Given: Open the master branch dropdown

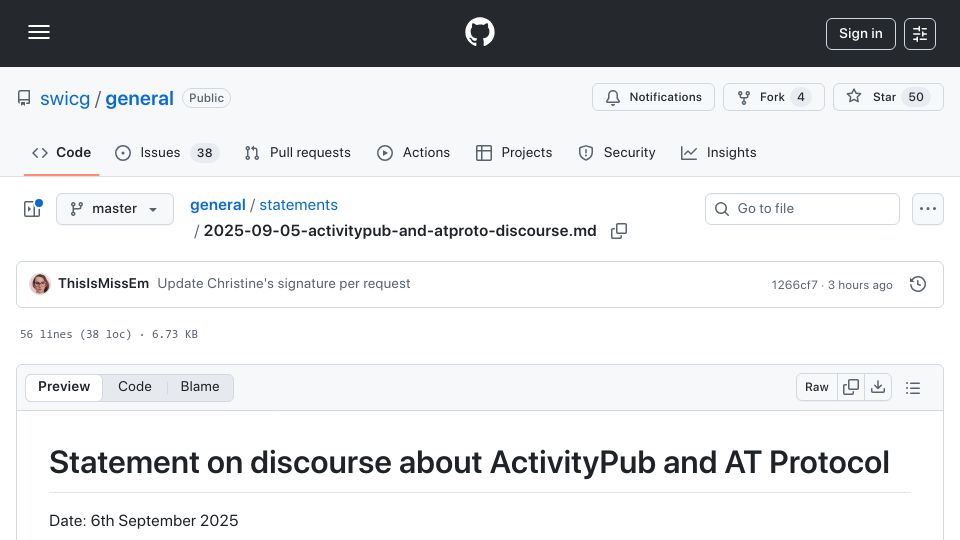Looking at the screenshot, I should click(x=114, y=209).
